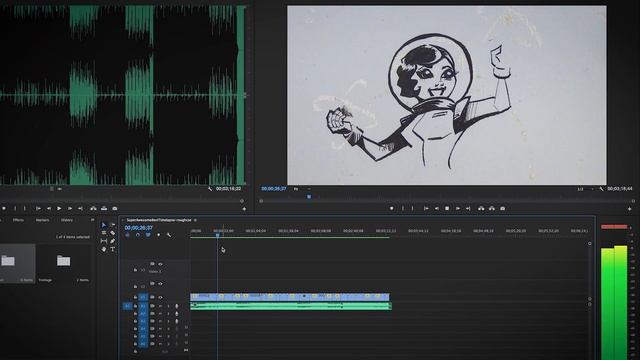Select the Type tool
This screenshot has height=360, width=640.
(113, 249)
